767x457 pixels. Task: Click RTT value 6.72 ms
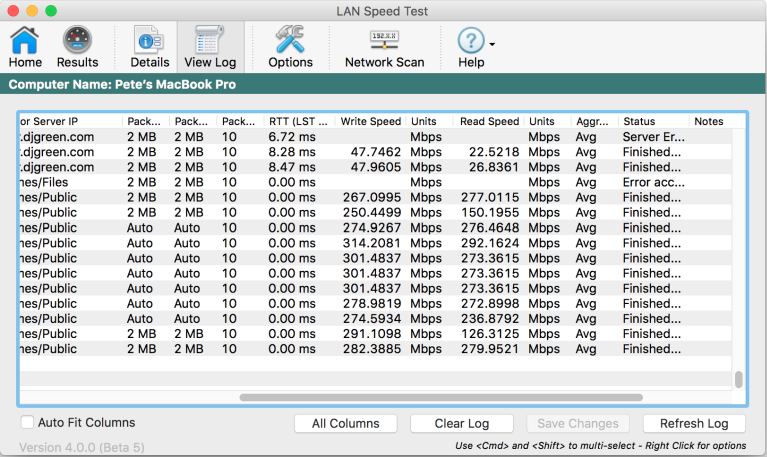pyautogui.click(x=292, y=137)
